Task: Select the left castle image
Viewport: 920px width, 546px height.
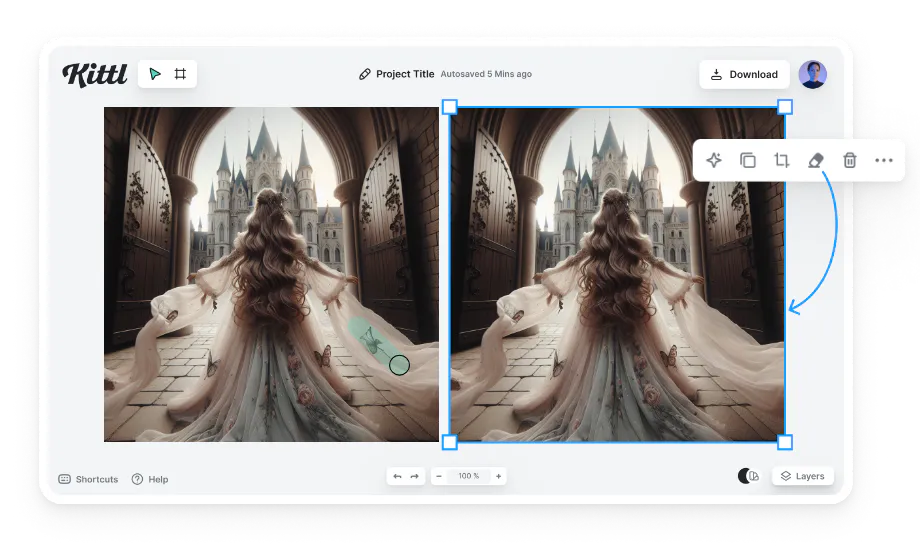Action: (271, 274)
